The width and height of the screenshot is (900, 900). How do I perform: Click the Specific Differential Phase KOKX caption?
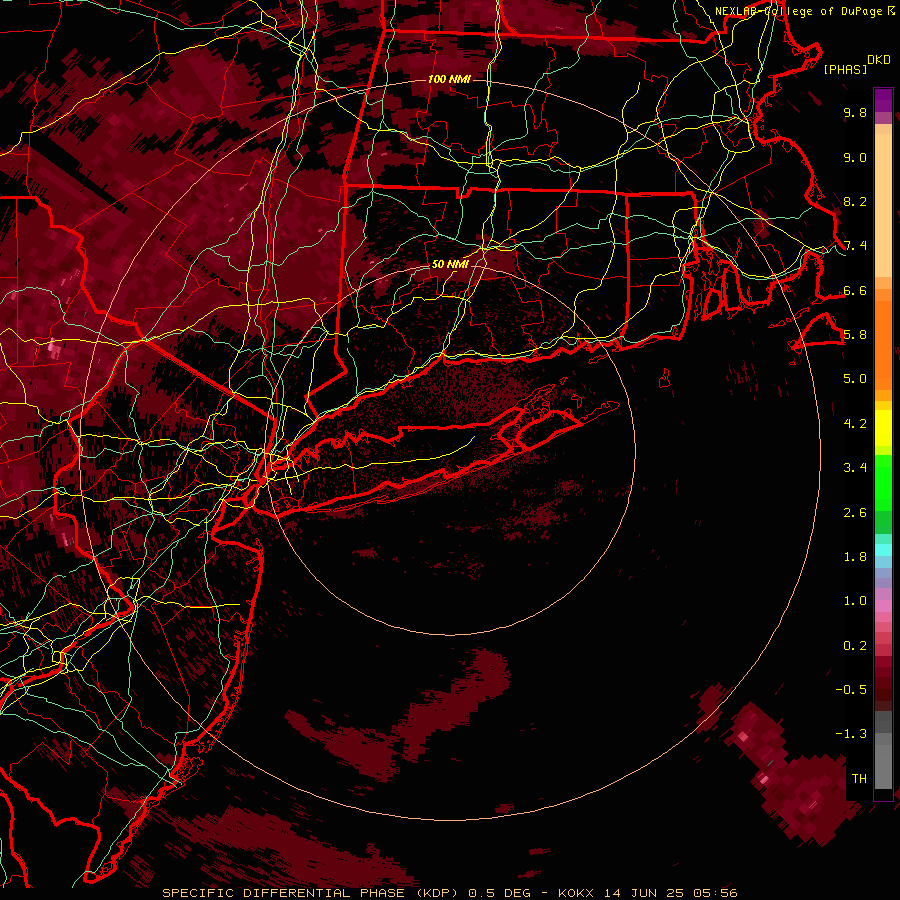(449, 893)
